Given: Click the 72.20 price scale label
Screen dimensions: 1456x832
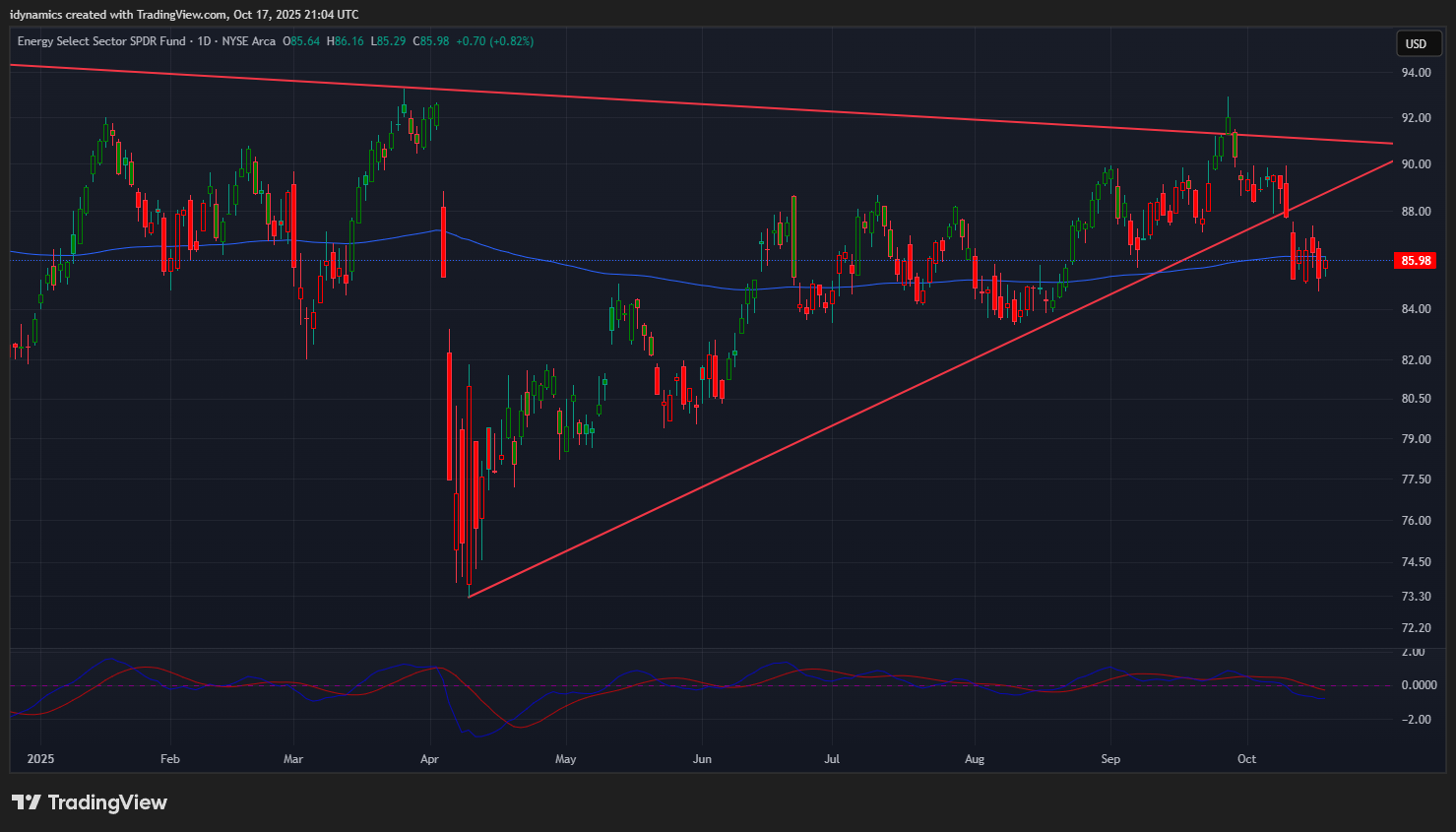Looking at the screenshot, I should coord(1416,628).
